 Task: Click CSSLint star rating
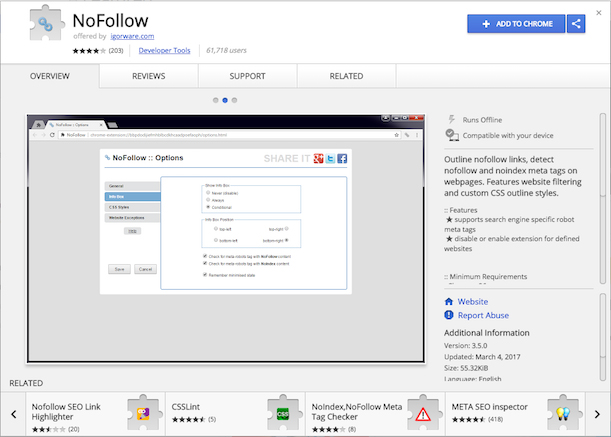pos(189,419)
